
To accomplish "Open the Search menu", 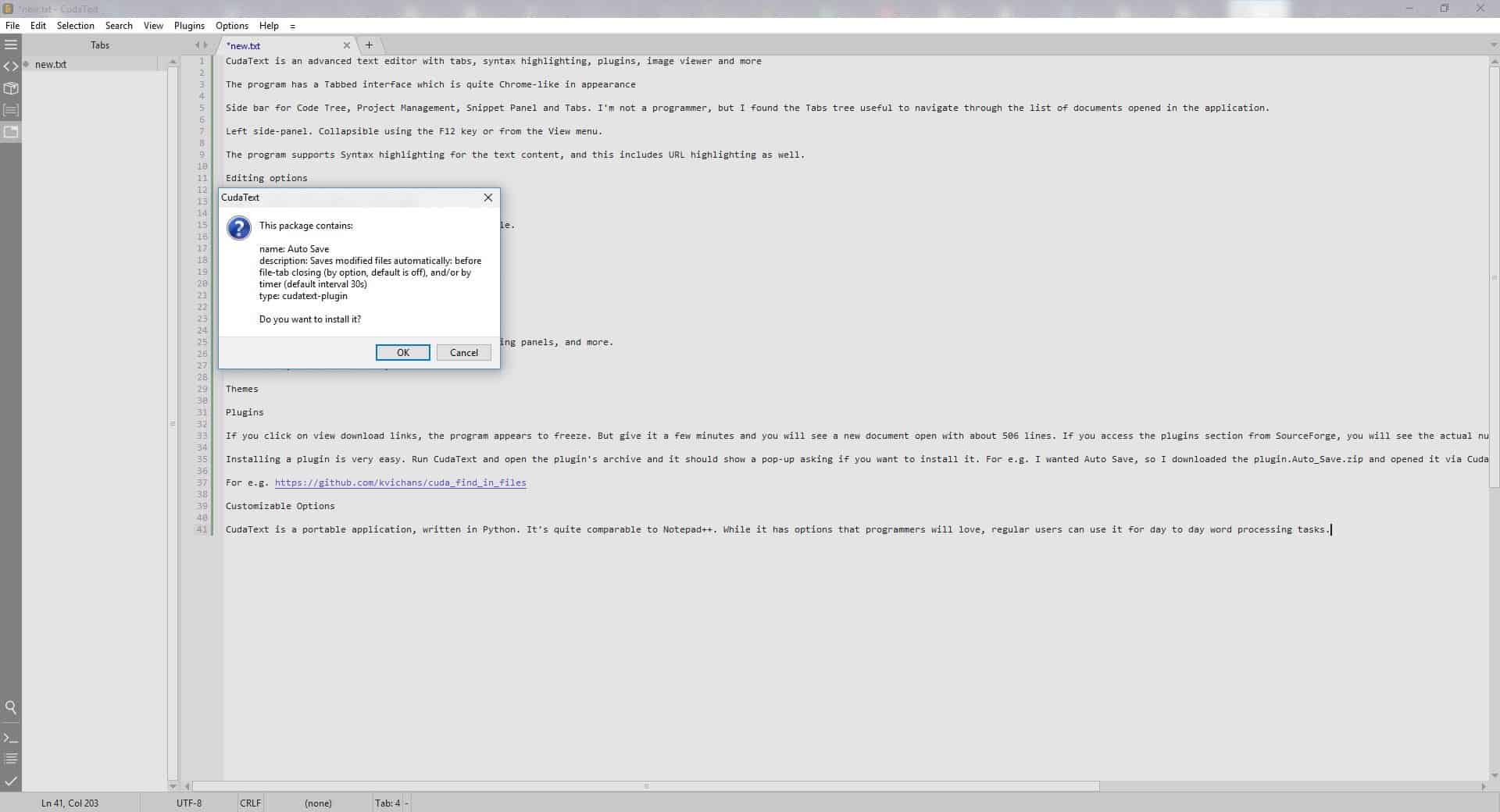I will pos(119,26).
